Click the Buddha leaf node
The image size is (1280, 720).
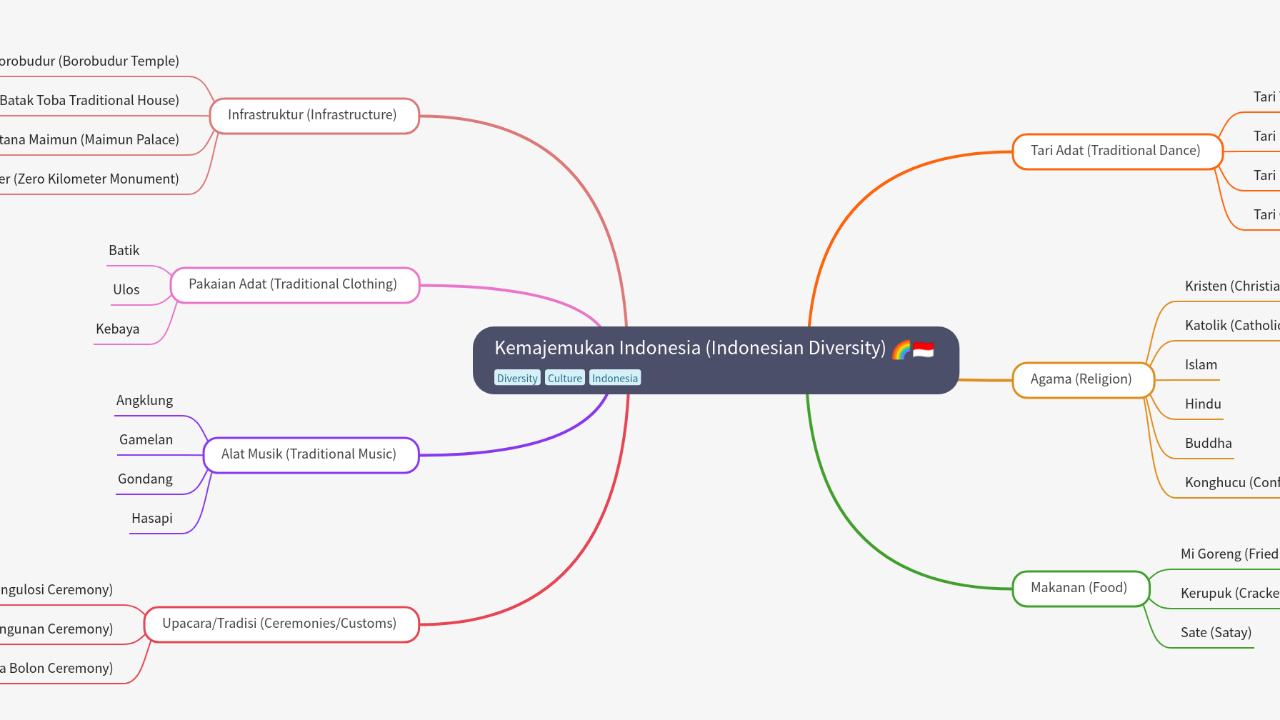1208,443
